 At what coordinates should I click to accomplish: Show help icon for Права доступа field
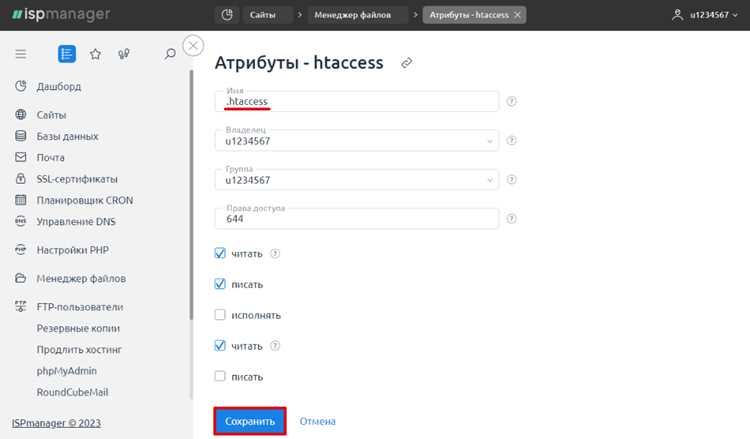pyautogui.click(x=511, y=219)
